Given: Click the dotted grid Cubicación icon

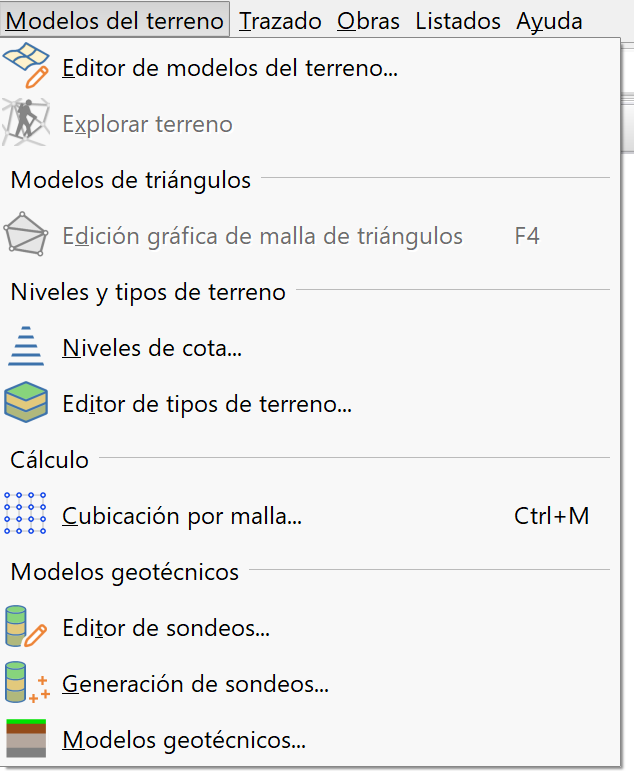Looking at the screenshot, I should point(26,516).
